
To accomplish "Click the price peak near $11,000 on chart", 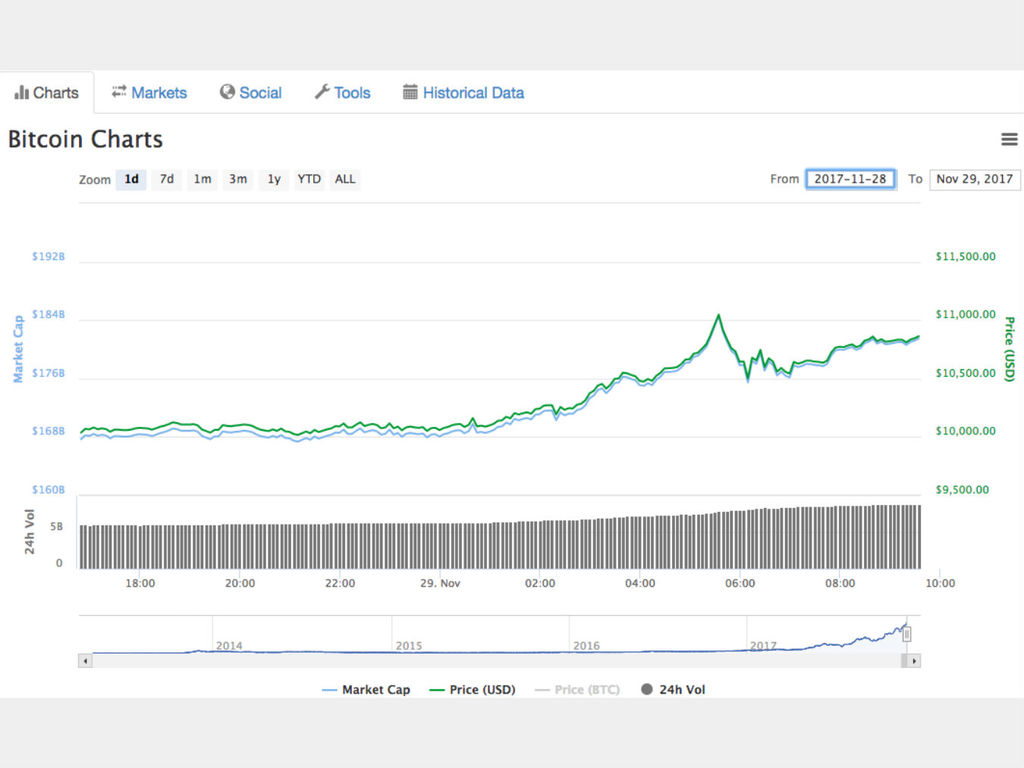I will point(718,316).
